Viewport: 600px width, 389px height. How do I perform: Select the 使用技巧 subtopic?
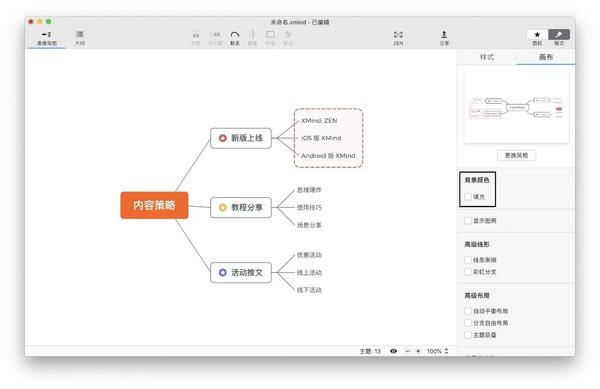click(x=309, y=207)
